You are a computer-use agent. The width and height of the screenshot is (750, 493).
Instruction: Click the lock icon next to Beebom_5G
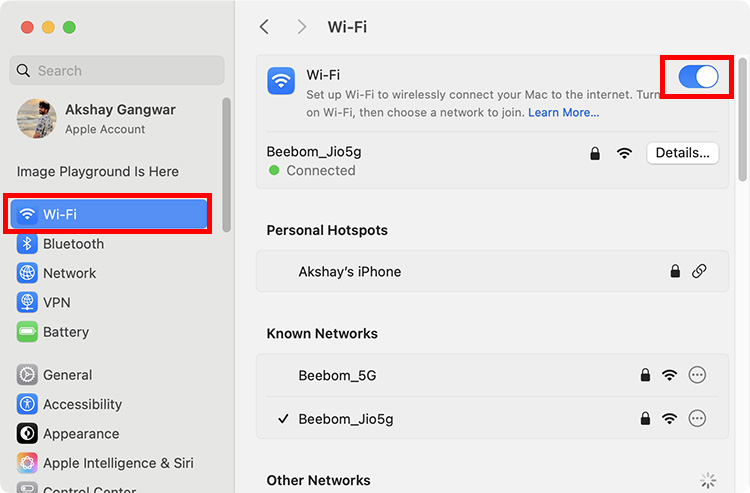point(645,375)
